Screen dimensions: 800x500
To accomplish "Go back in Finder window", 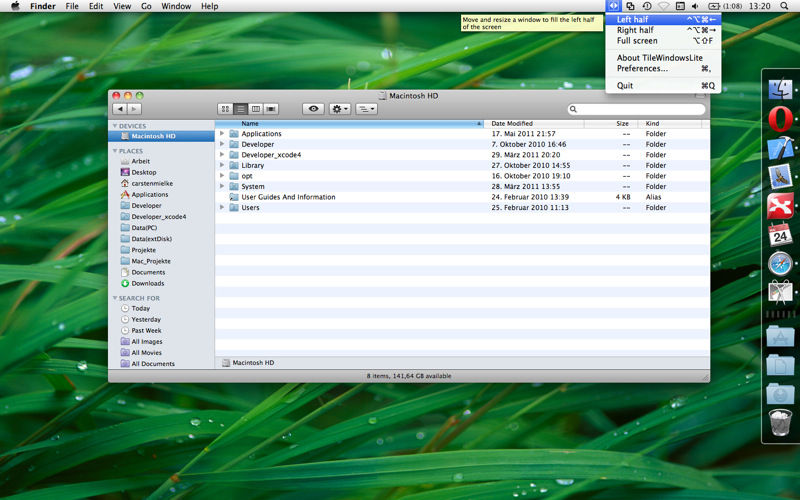I will click(x=120, y=109).
